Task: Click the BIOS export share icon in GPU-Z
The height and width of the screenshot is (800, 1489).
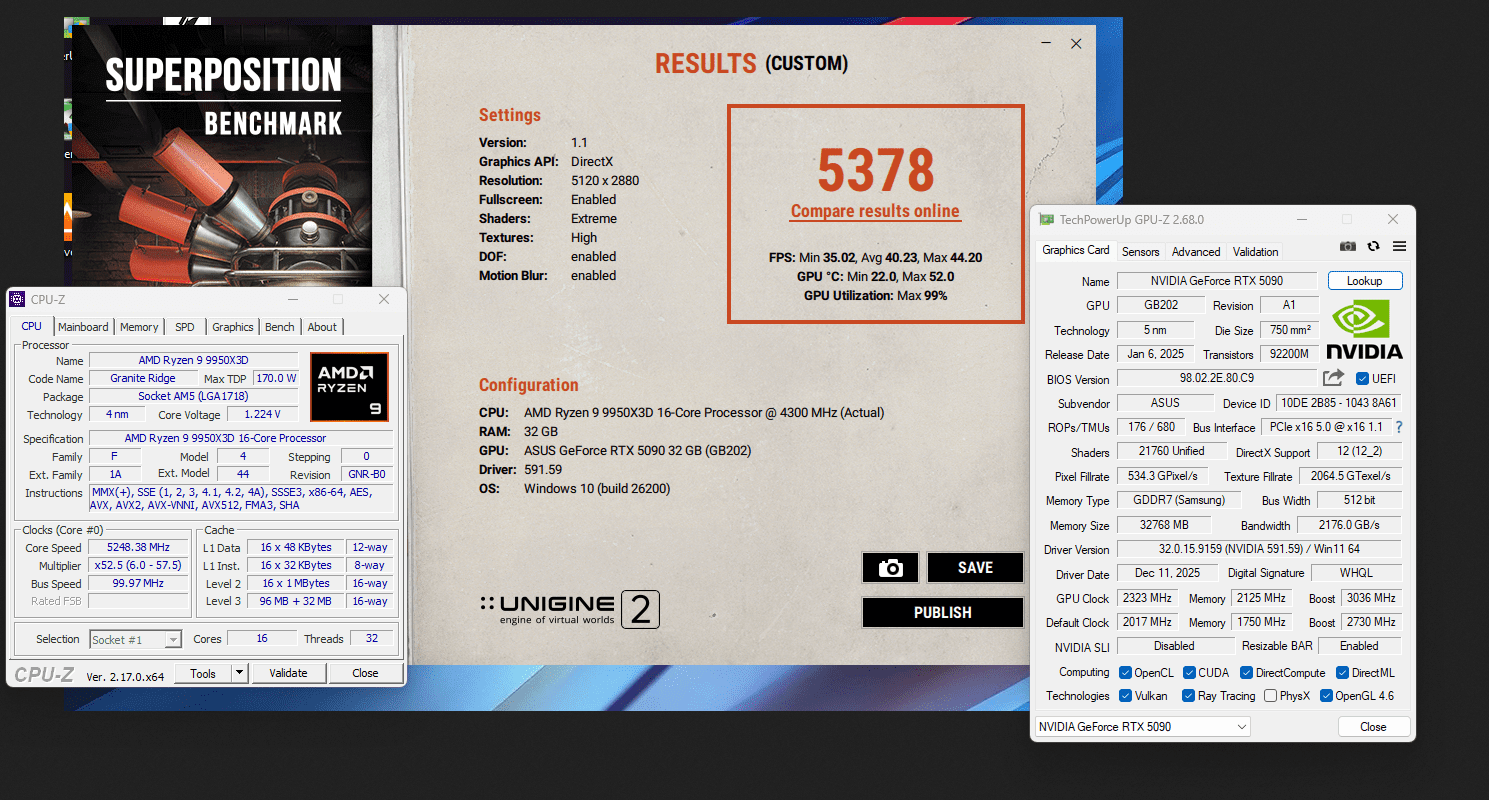Action: coord(1333,378)
